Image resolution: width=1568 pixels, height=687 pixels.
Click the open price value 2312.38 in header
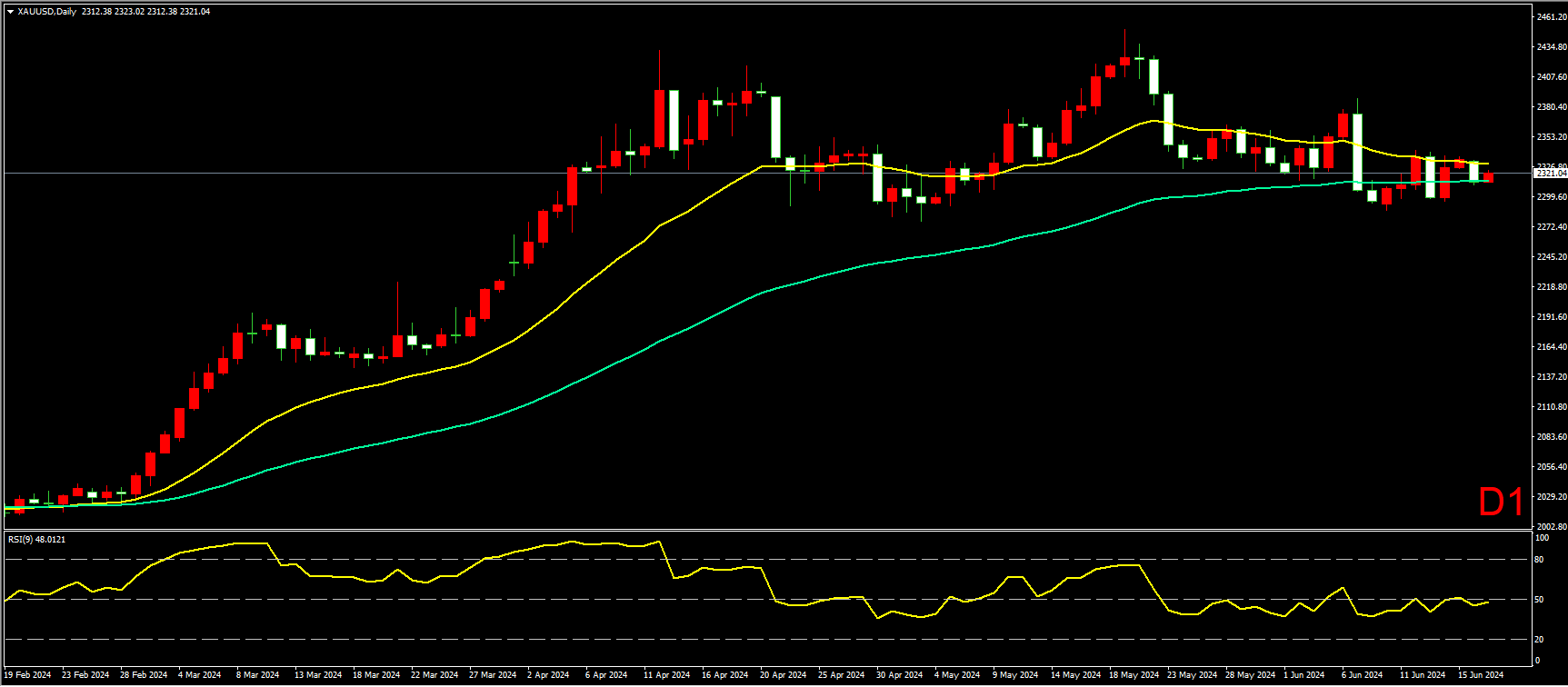point(96,12)
